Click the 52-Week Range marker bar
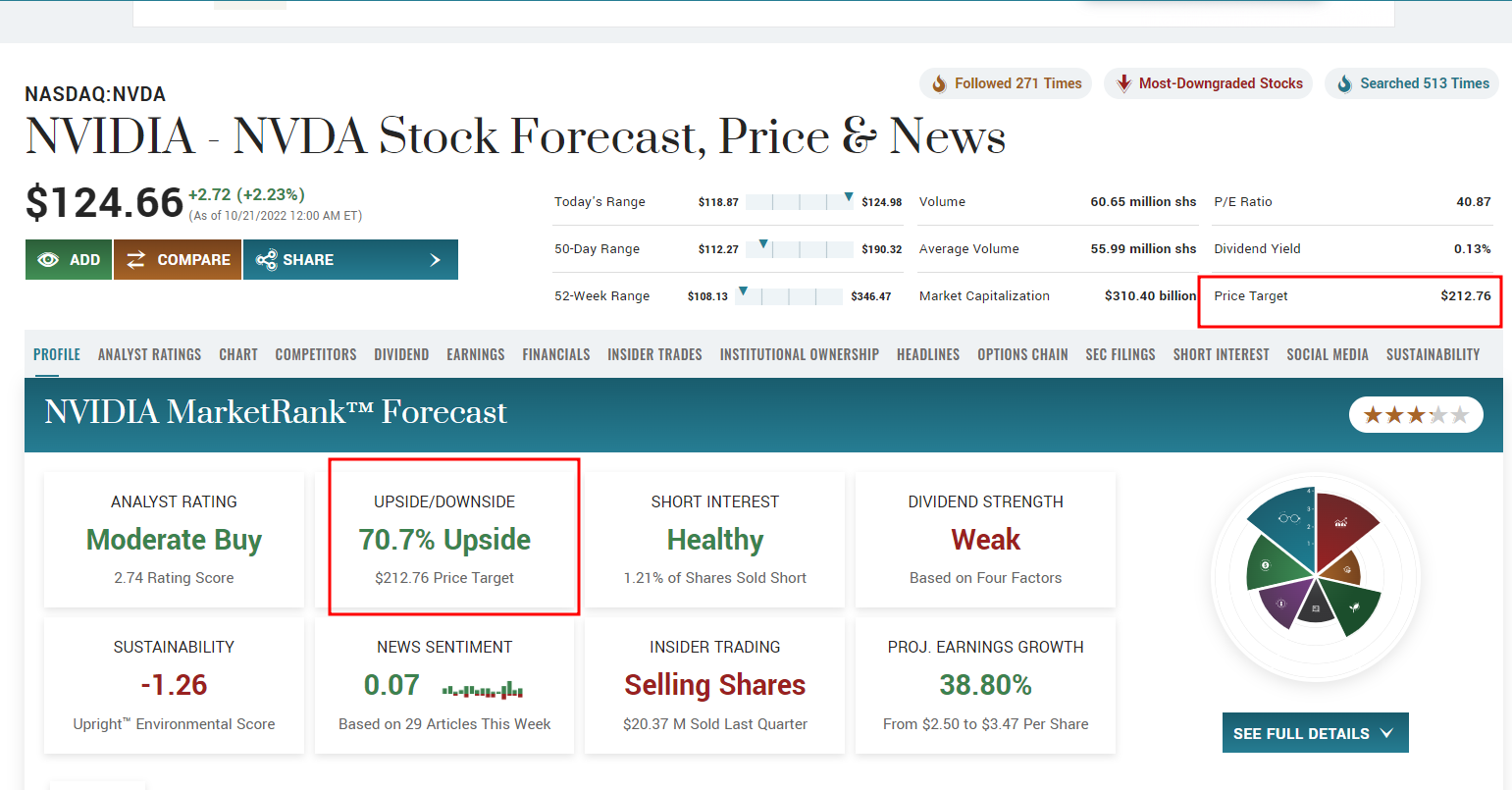 (x=789, y=295)
